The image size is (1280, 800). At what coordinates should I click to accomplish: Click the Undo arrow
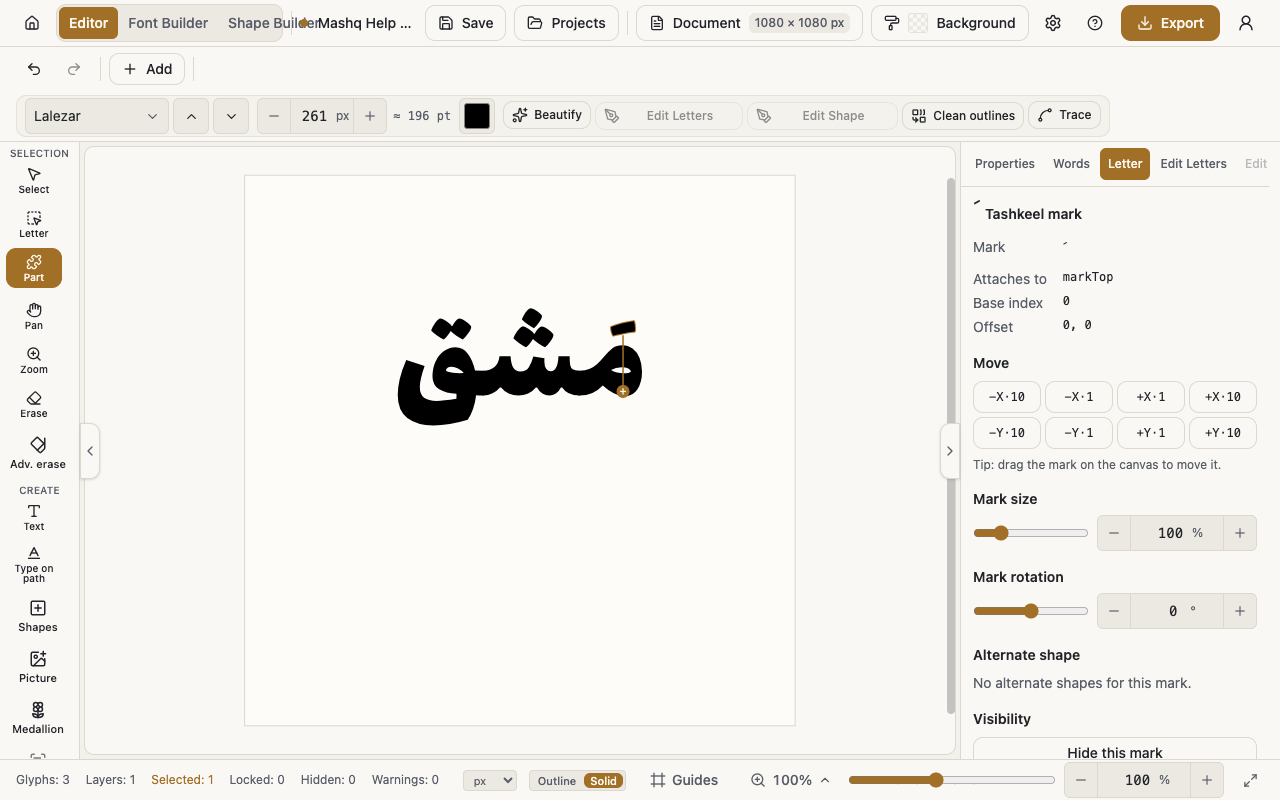click(x=34, y=69)
